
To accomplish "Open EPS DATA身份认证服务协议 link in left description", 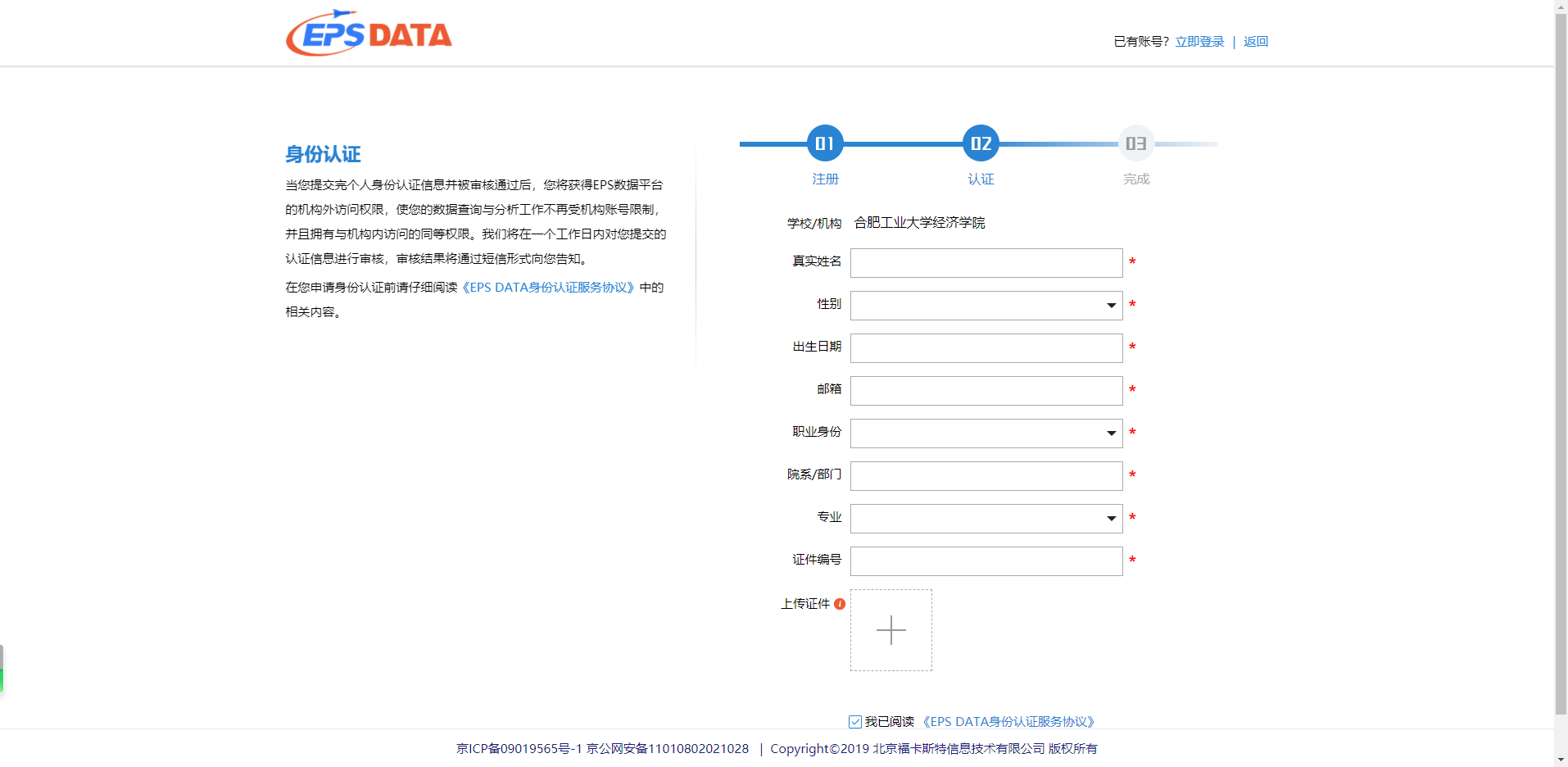I will (x=548, y=288).
